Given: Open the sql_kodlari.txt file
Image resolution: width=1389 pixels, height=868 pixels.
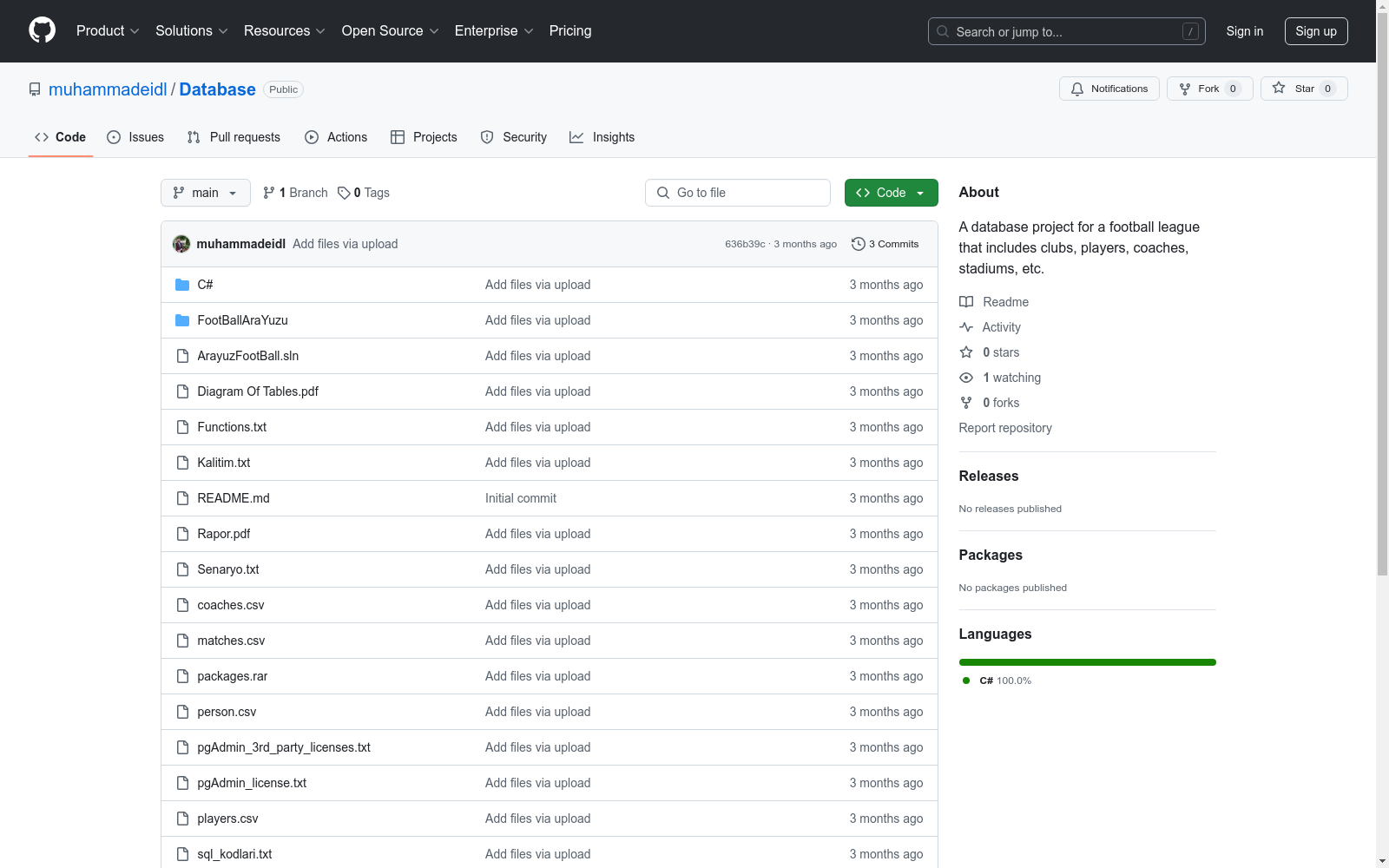Looking at the screenshot, I should click(x=234, y=854).
